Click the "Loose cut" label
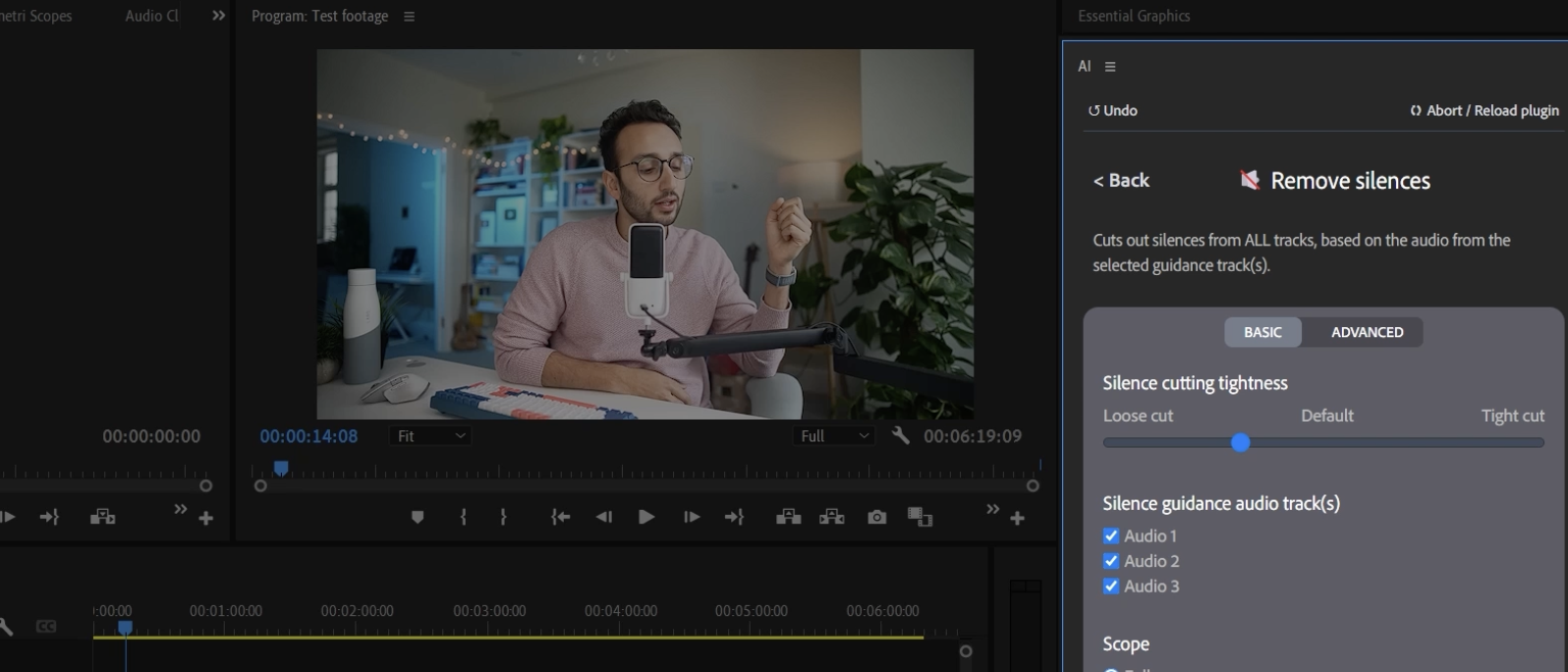 (x=1138, y=416)
